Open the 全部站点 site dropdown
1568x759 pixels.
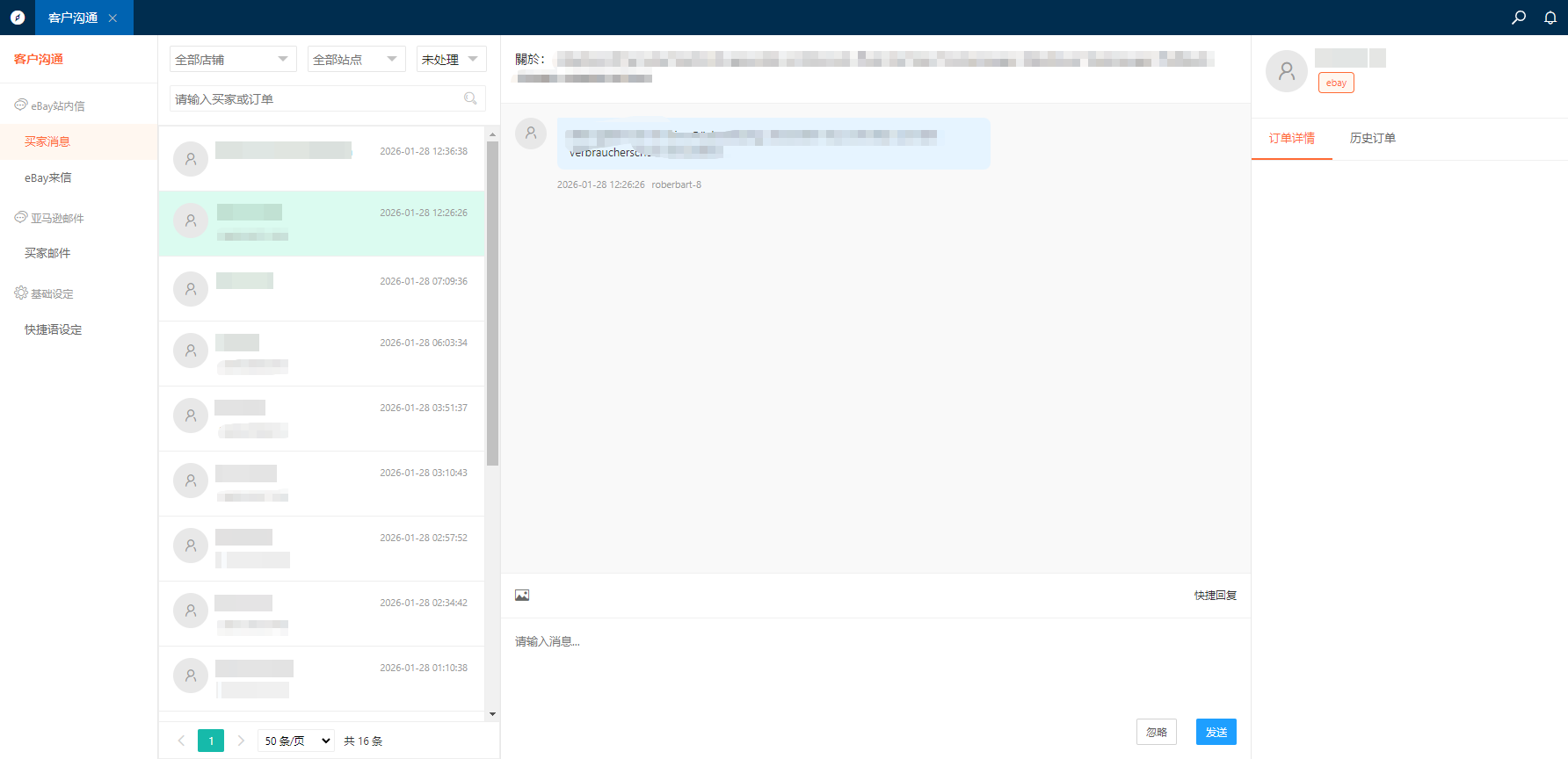pos(356,59)
